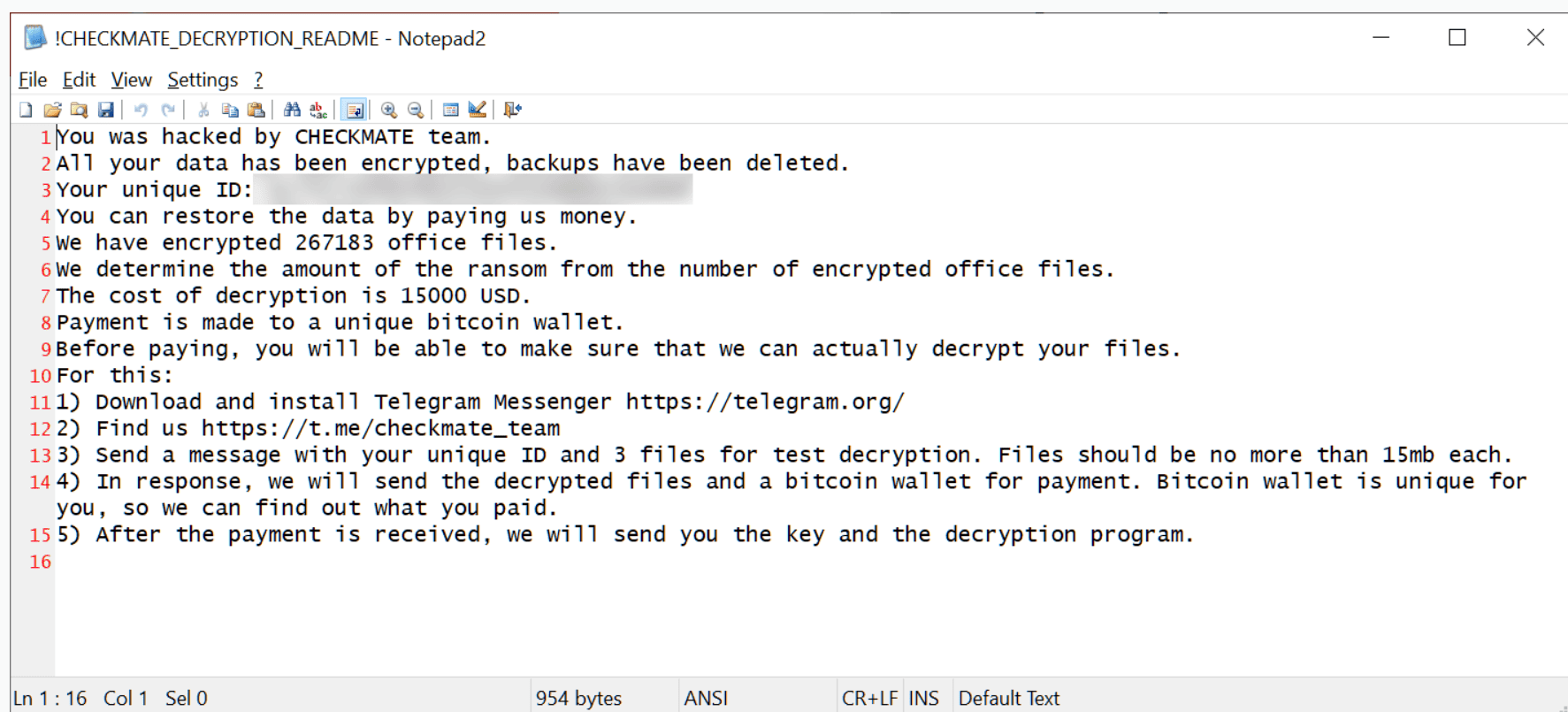Open the File menu
1568x712 pixels.
33,80
